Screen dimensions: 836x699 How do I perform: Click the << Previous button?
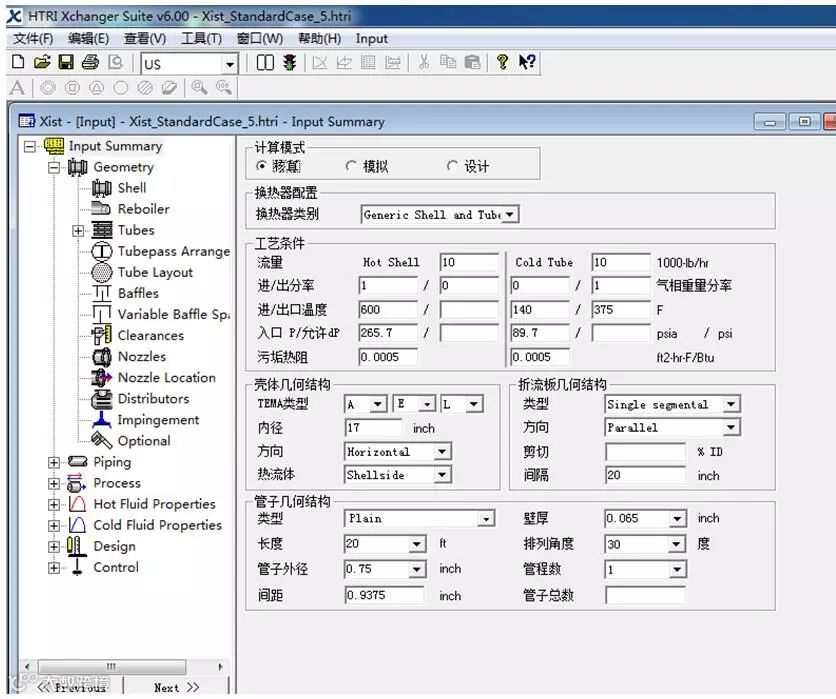coord(73,688)
